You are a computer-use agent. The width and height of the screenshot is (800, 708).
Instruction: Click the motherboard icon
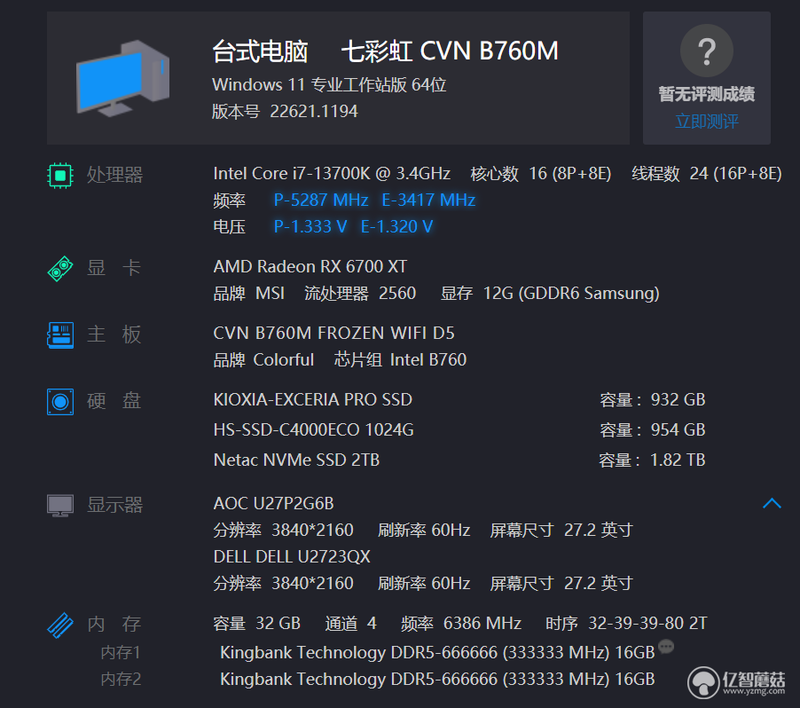[x=60, y=335]
